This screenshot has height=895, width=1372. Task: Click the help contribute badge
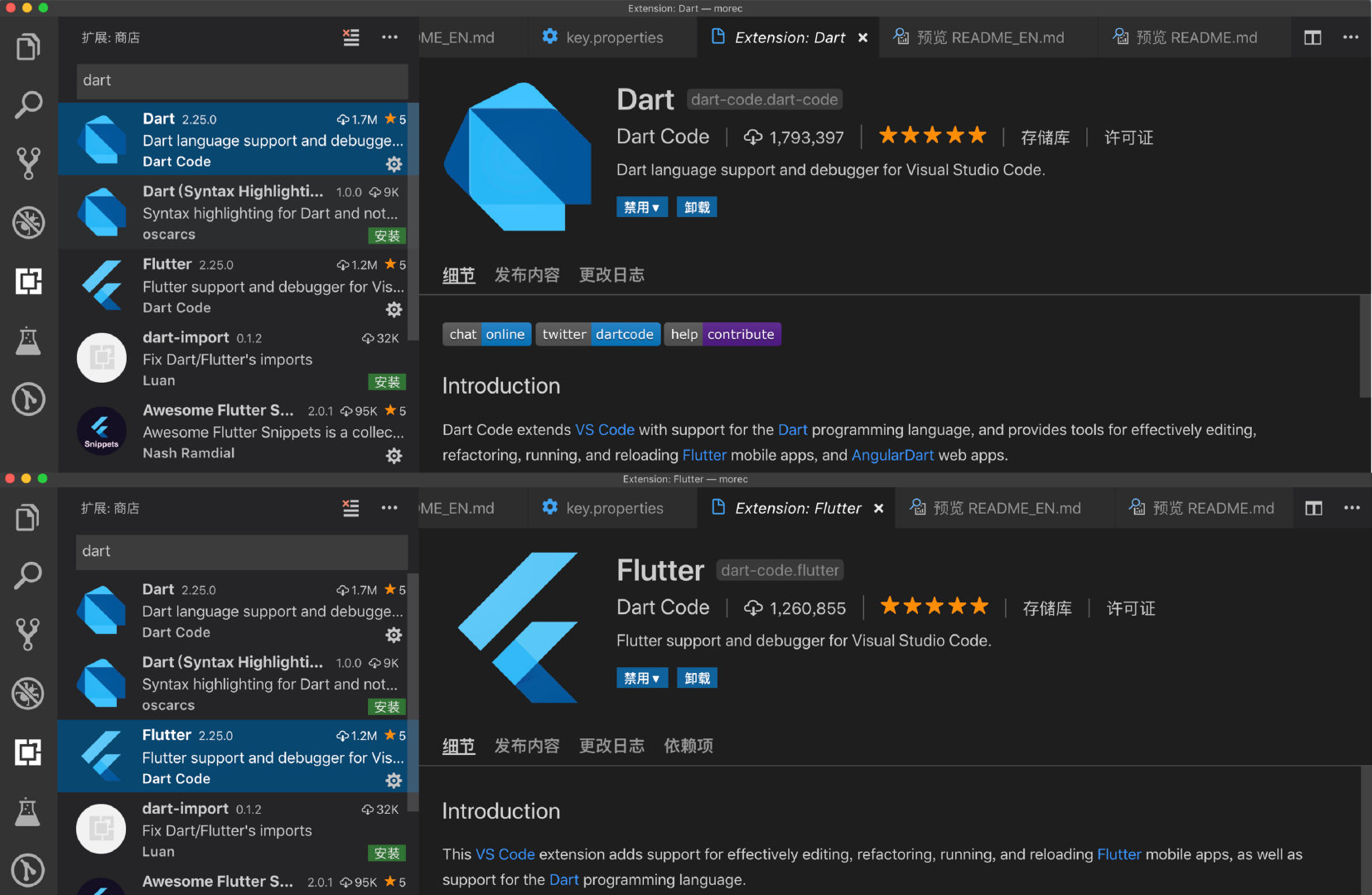(722, 334)
